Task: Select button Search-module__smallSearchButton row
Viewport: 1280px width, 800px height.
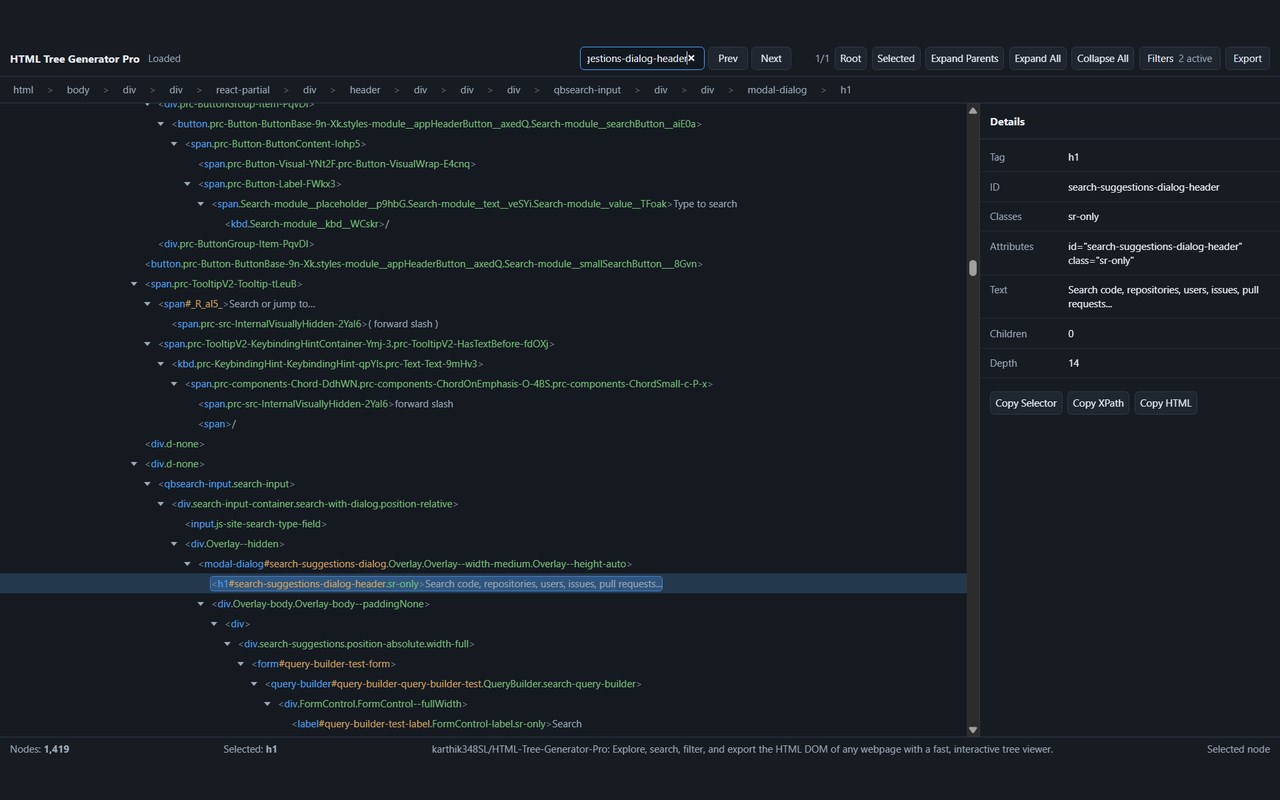Action: click(x=424, y=264)
